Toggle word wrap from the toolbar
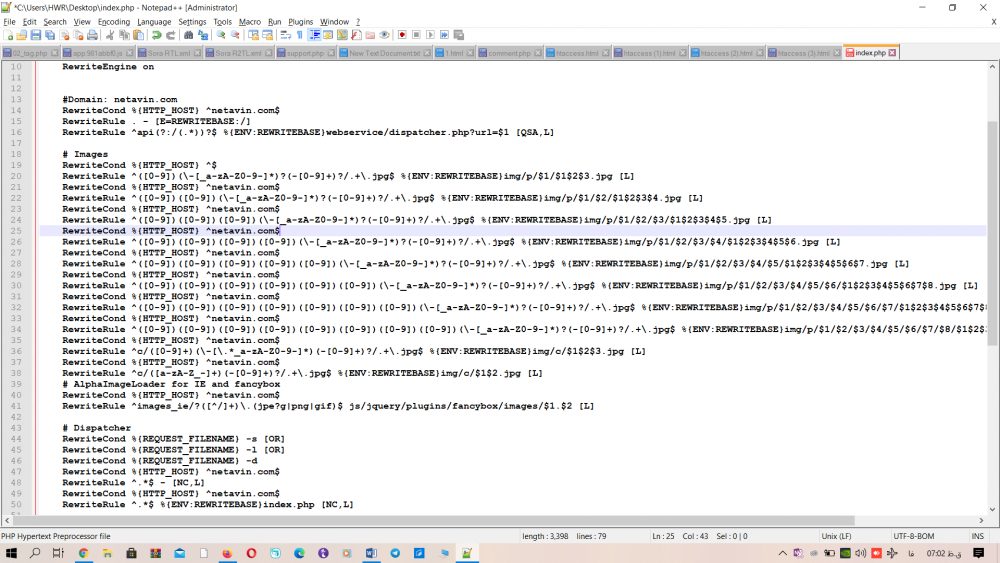This screenshot has height=563, width=1000. [286, 35]
